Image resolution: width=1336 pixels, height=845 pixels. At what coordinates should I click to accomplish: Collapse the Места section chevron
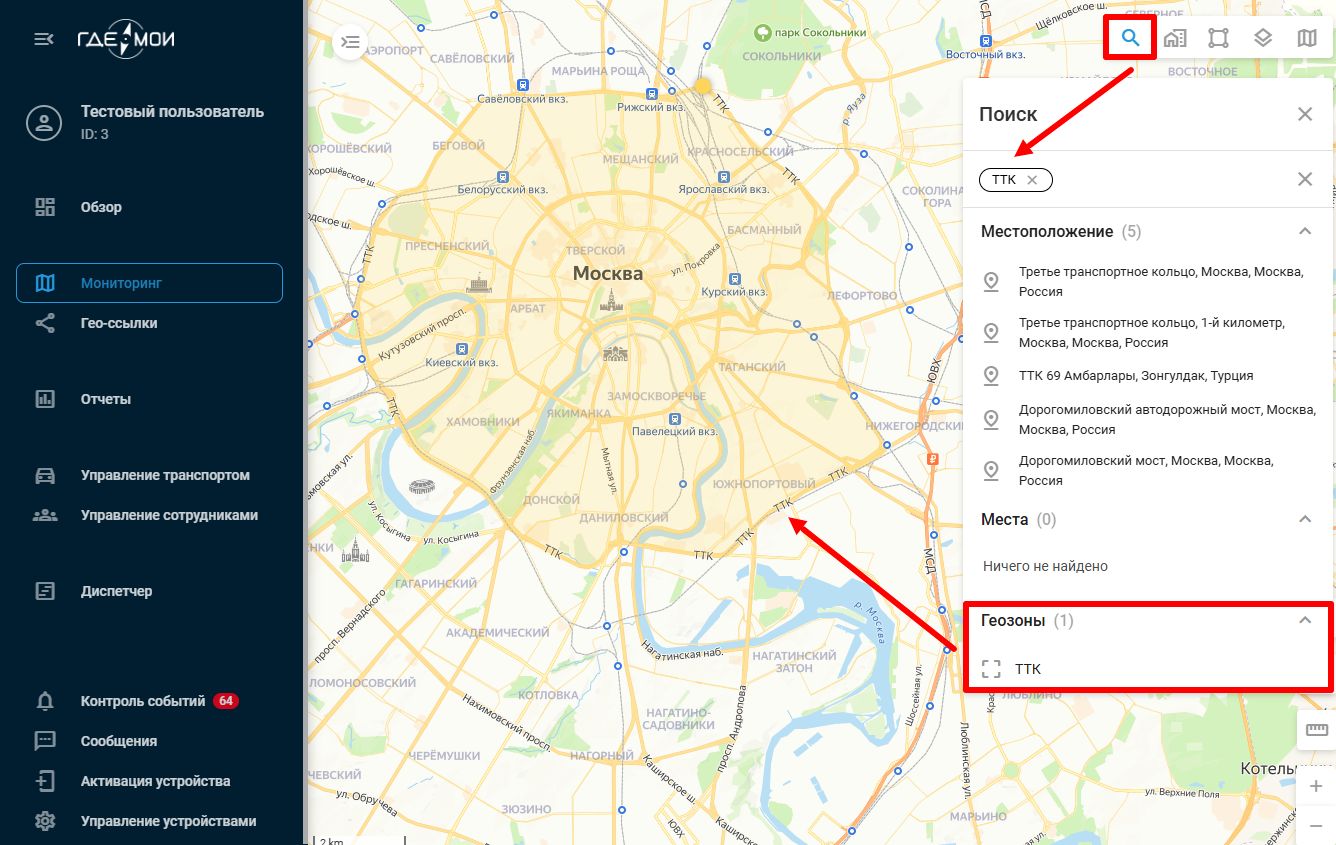pos(1304,519)
